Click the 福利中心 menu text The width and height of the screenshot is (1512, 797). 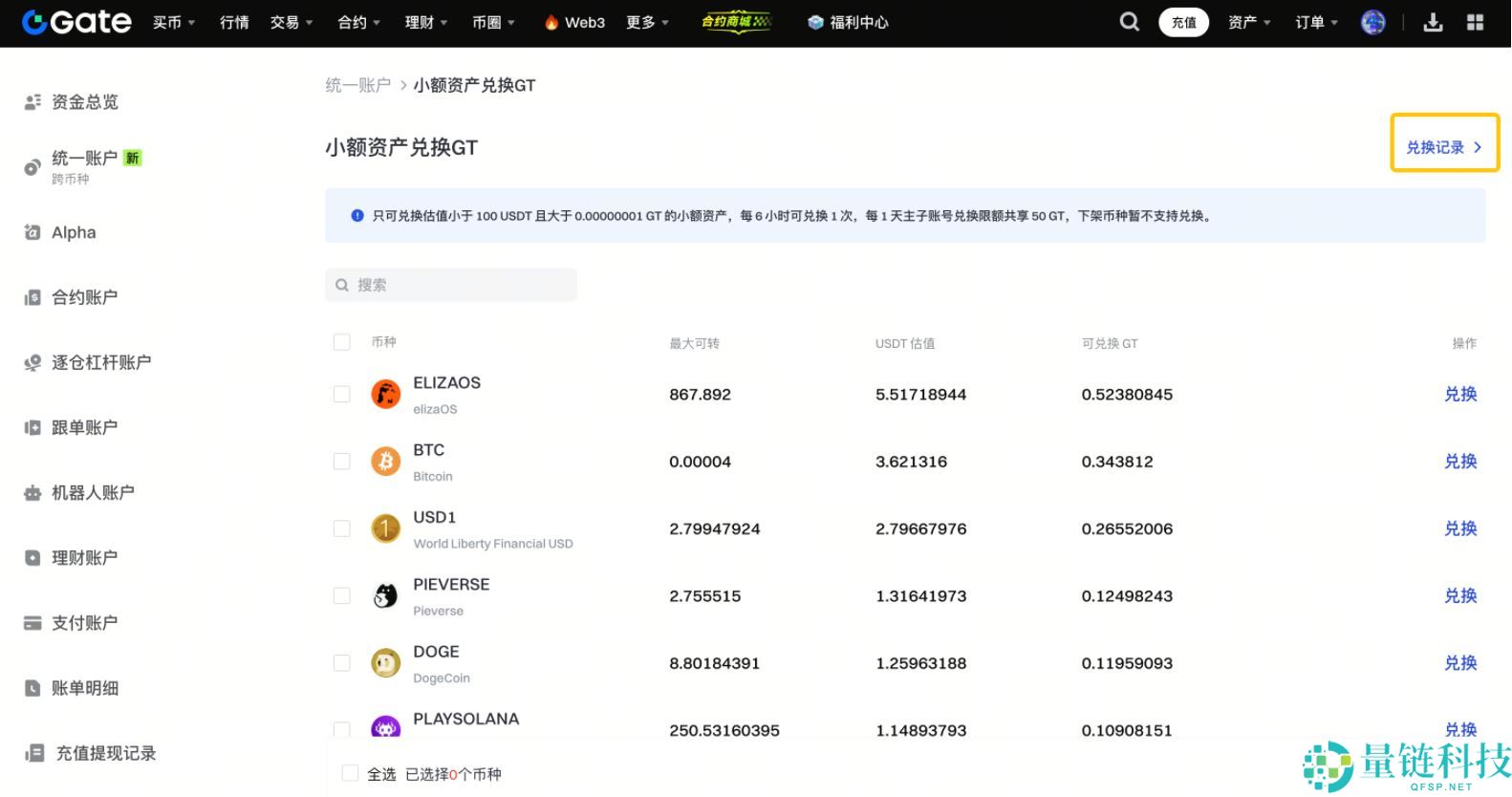[859, 22]
